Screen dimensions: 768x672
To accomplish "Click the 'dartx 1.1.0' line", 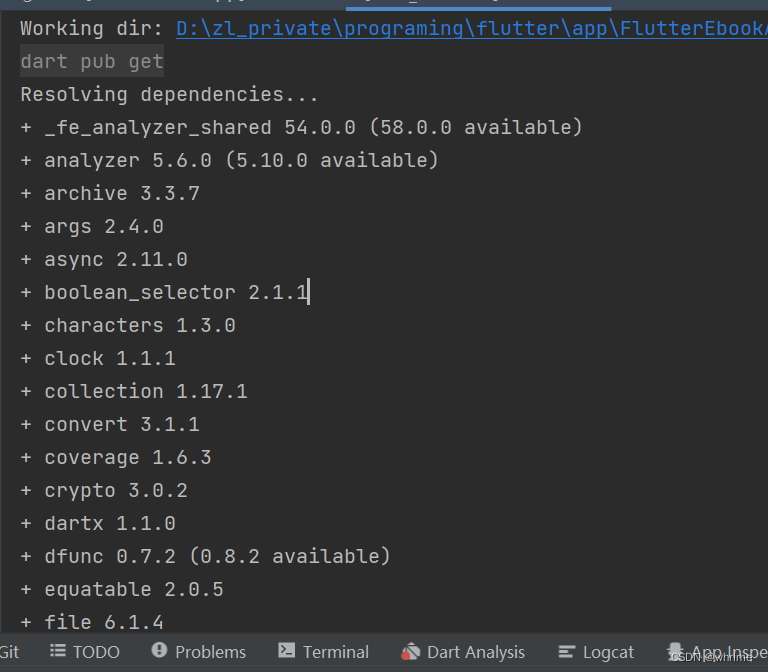I will [97, 524].
